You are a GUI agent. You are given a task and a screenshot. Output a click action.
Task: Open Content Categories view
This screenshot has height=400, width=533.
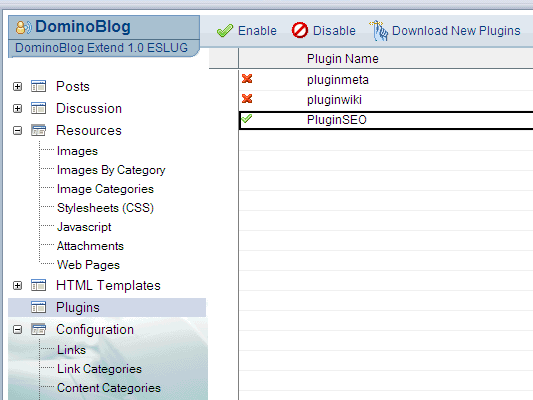109,388
